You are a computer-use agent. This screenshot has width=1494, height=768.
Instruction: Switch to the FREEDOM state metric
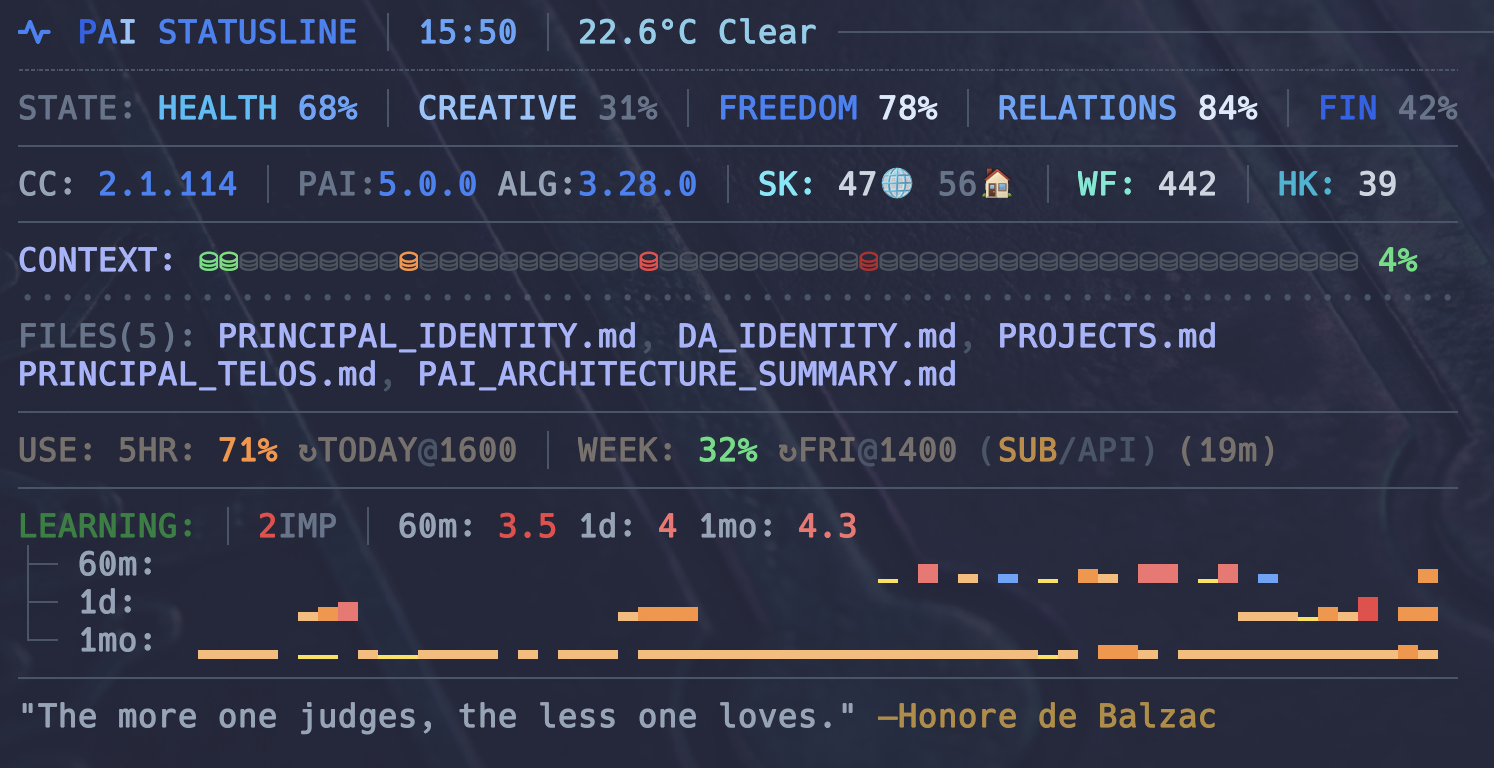click(x=789, y=107)
